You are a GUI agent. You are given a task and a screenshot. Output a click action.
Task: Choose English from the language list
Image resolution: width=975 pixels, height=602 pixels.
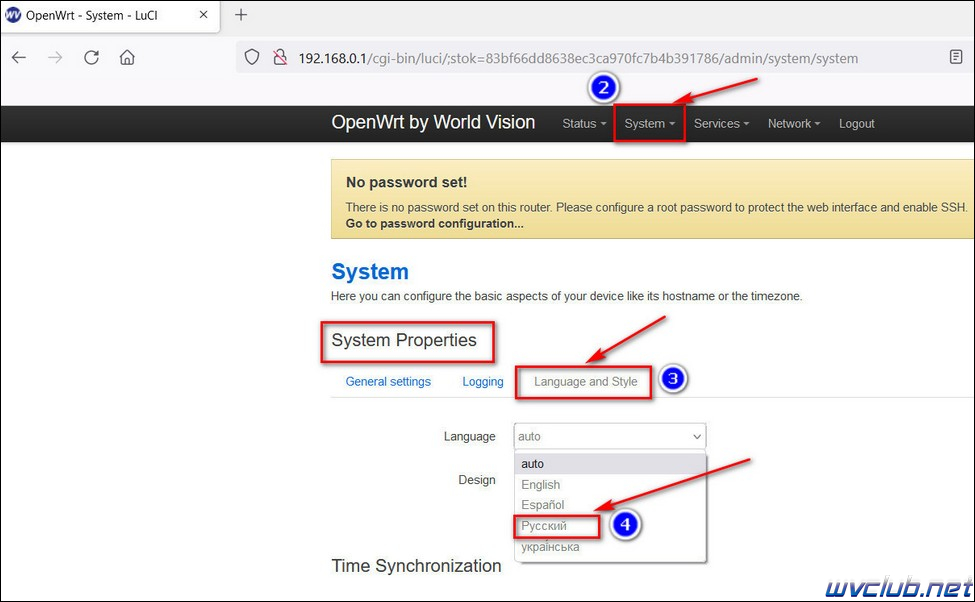point(610,484)
